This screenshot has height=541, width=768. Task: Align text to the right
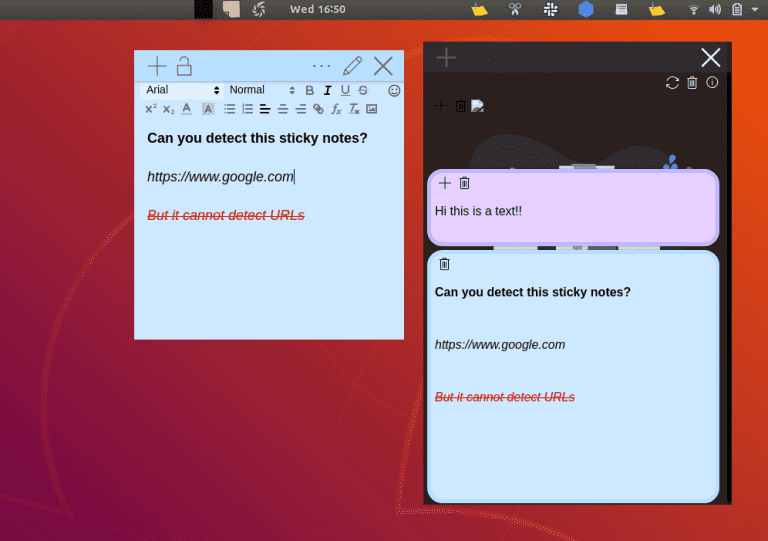pos(301,109)
